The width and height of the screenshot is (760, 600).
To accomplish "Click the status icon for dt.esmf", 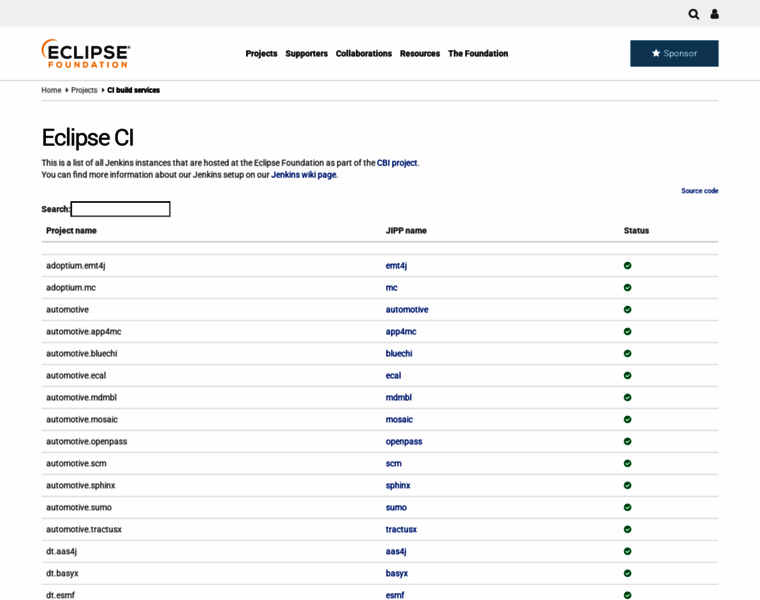I will [627, 595].
